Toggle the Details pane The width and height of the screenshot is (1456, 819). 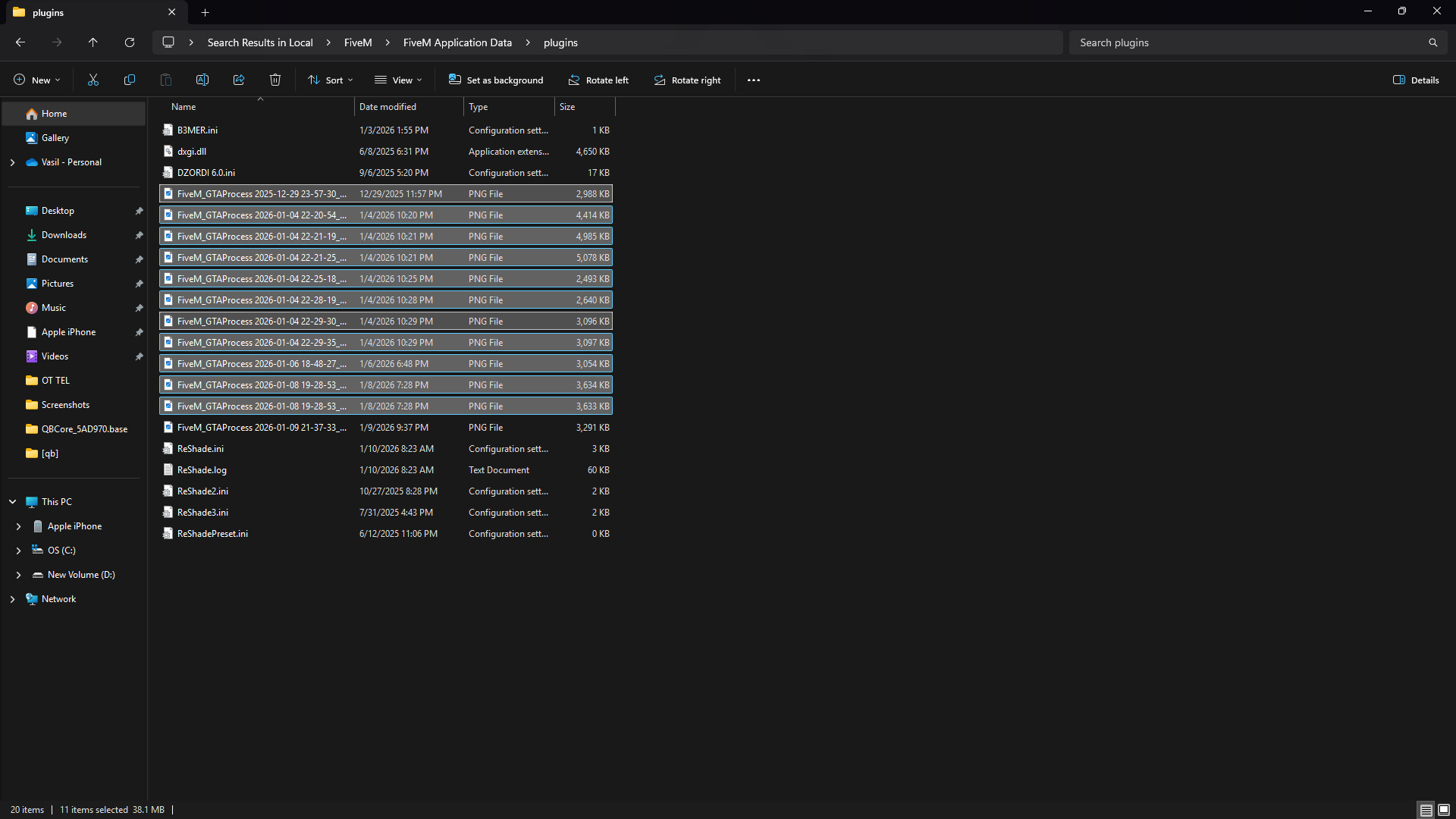(1415, 80)
